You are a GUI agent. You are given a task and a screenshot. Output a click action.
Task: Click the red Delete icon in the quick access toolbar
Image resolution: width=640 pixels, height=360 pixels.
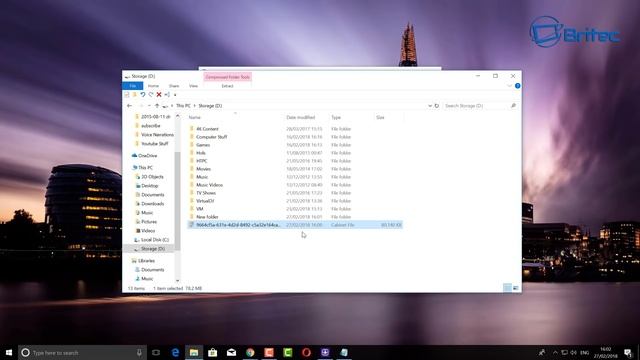[x=159, y=95]
